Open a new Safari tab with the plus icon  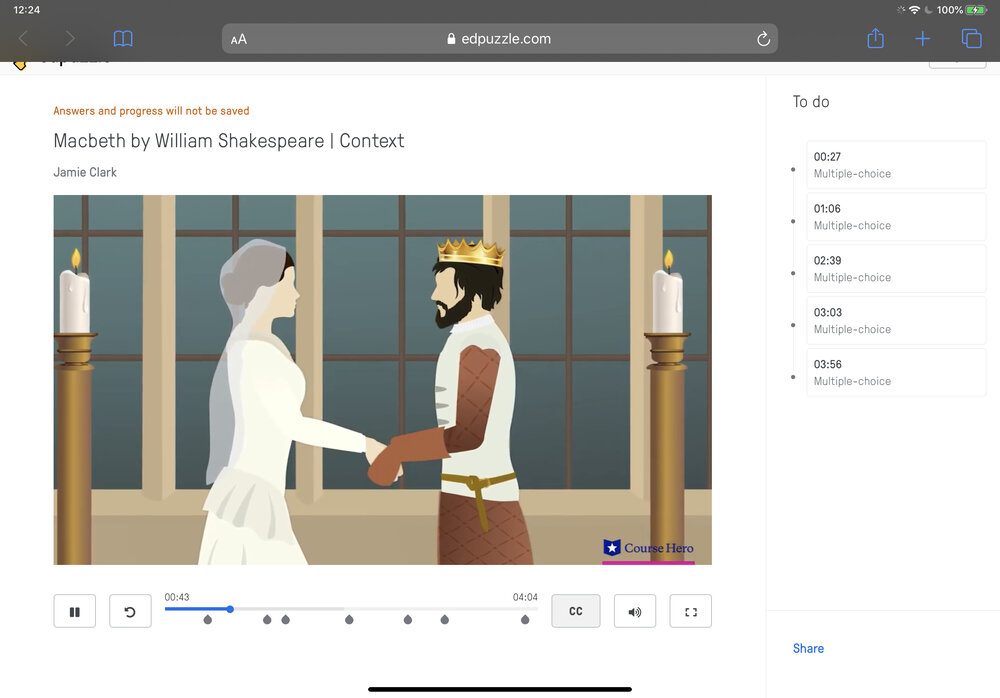pos(922,38)
